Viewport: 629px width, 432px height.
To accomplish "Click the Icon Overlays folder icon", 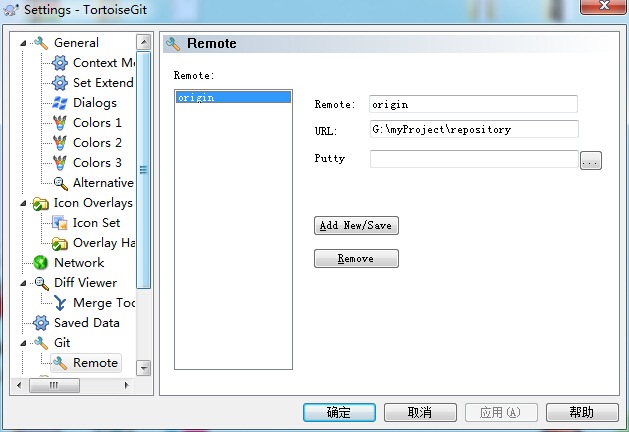I will (41, 203).
